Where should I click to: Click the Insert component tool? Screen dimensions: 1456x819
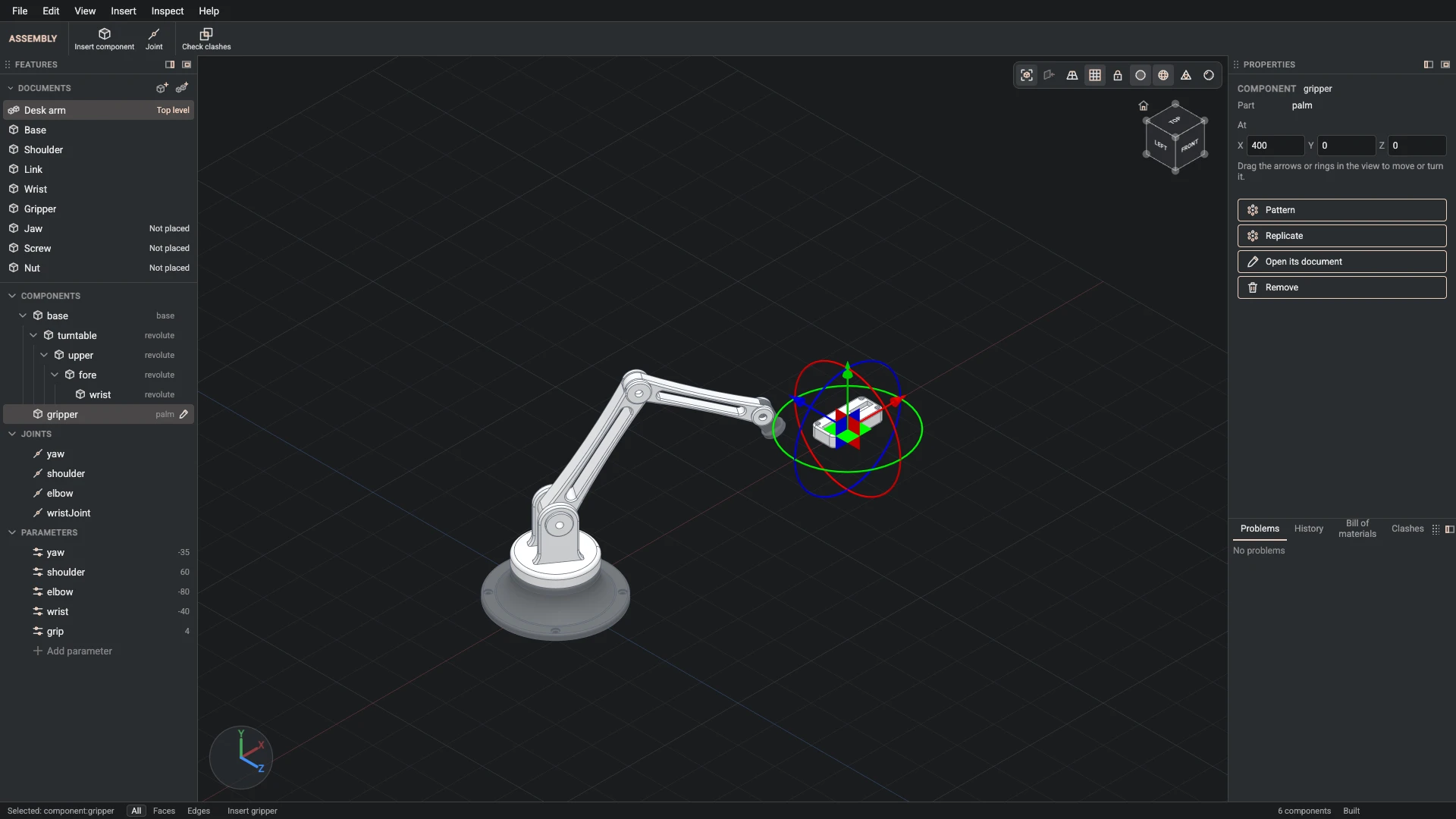[104, 39]
